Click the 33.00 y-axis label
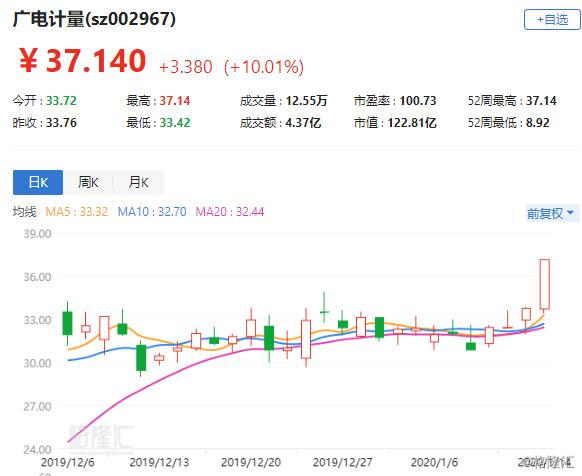The width and height of the screenshot is (582, 476). 37,320
